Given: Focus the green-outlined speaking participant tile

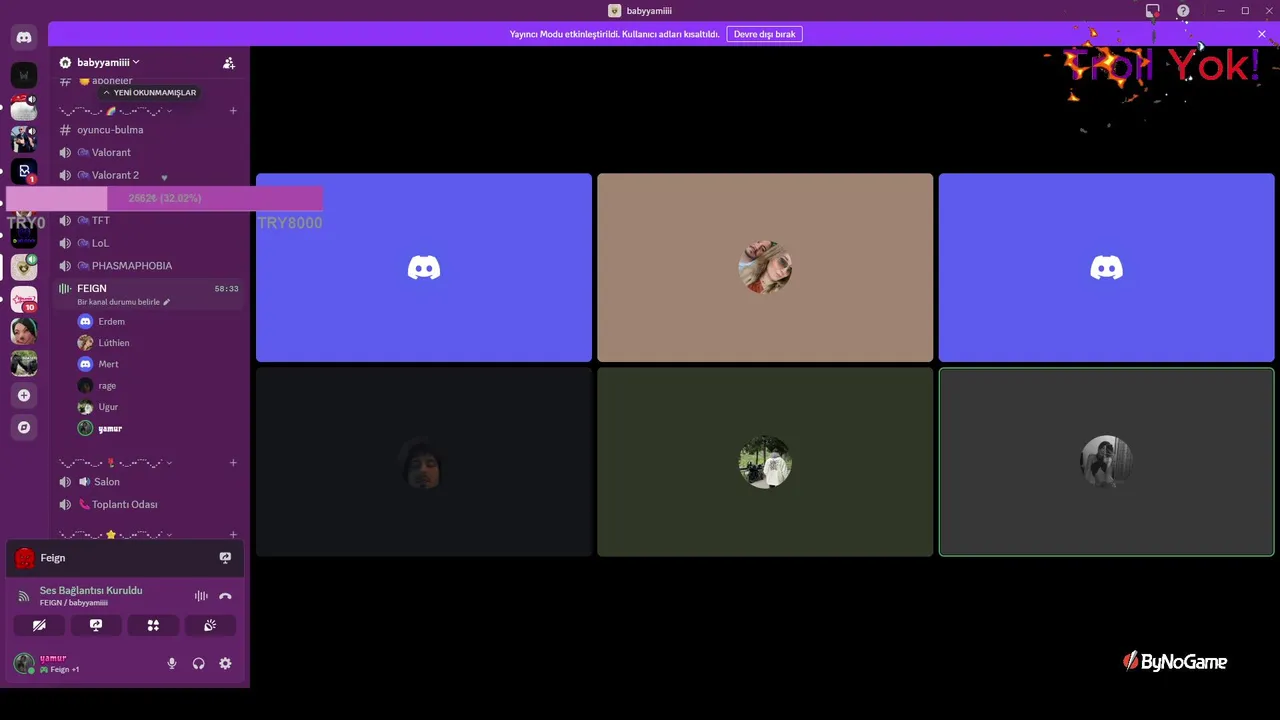Looking at the screenshot, I should coord(1106,462).
